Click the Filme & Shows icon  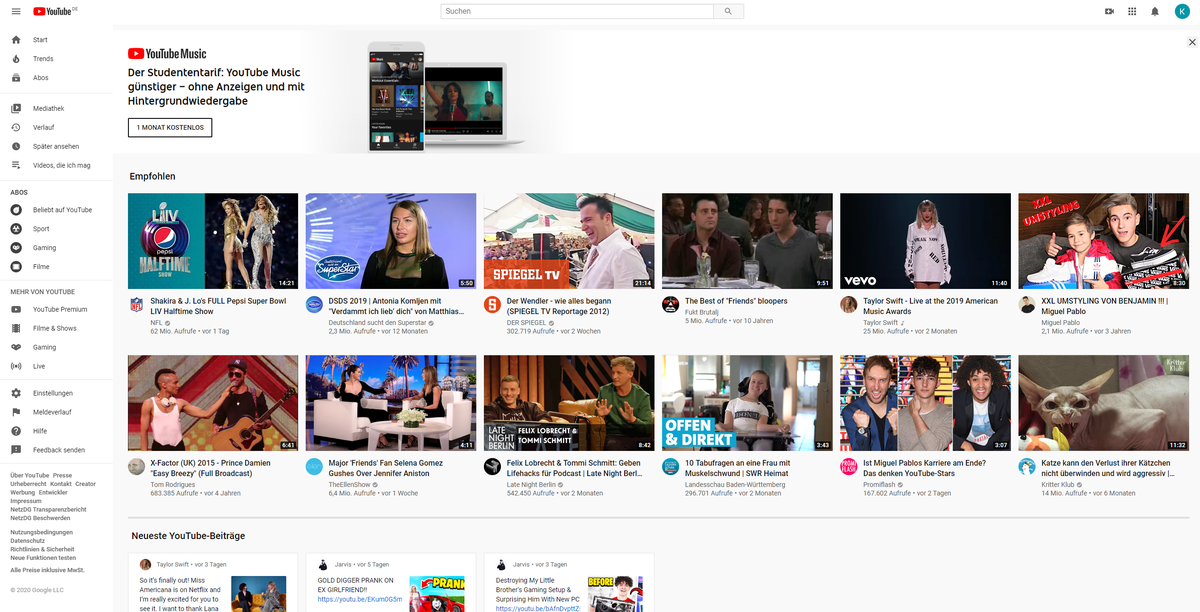click(16, 328)
